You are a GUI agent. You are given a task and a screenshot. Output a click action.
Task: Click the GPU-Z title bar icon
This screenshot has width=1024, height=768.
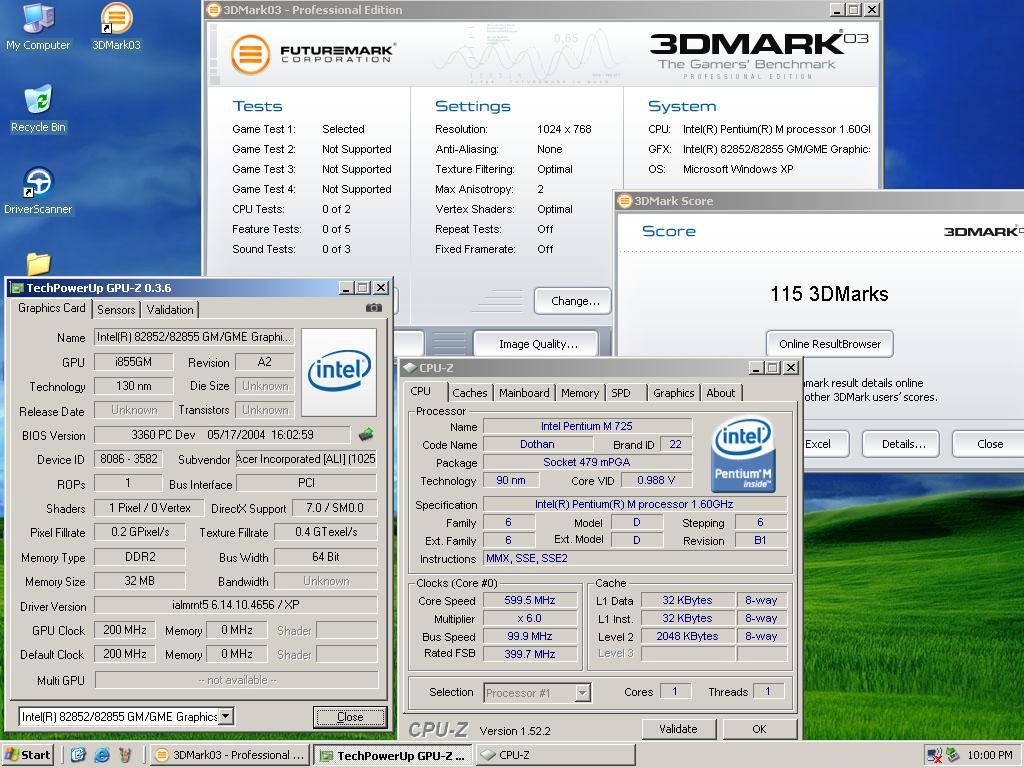17,288
